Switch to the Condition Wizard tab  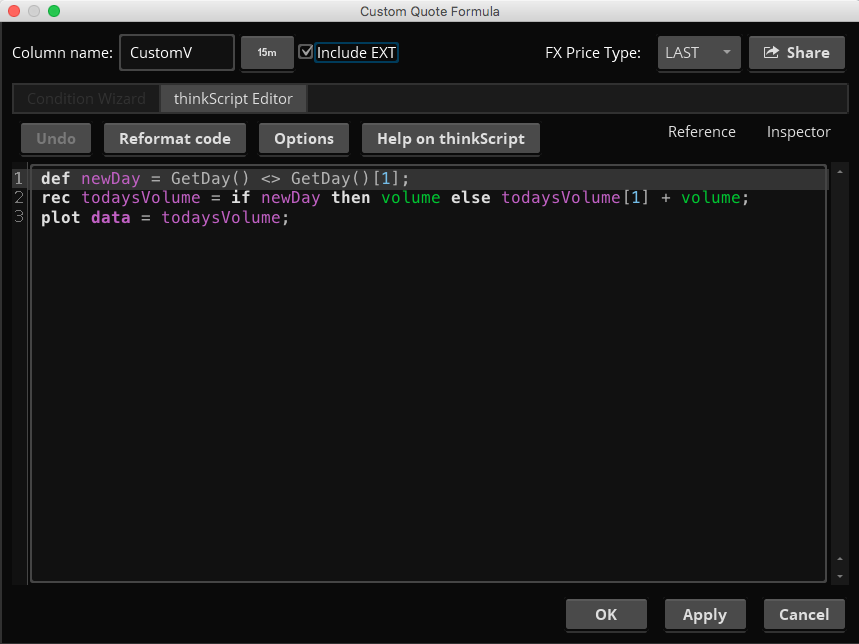(87, 99)
